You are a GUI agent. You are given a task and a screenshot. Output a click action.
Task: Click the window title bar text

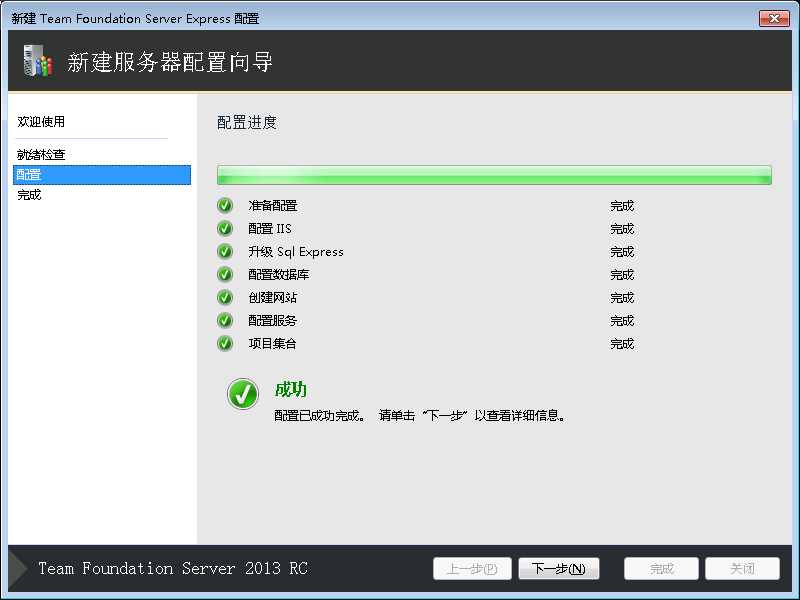[135, 19]
